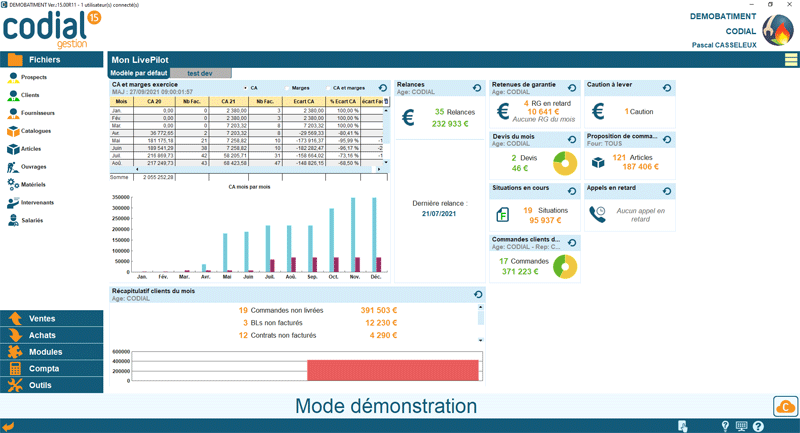
Task: Click the Commandes clients pie chart
Action: coord(565,266)
